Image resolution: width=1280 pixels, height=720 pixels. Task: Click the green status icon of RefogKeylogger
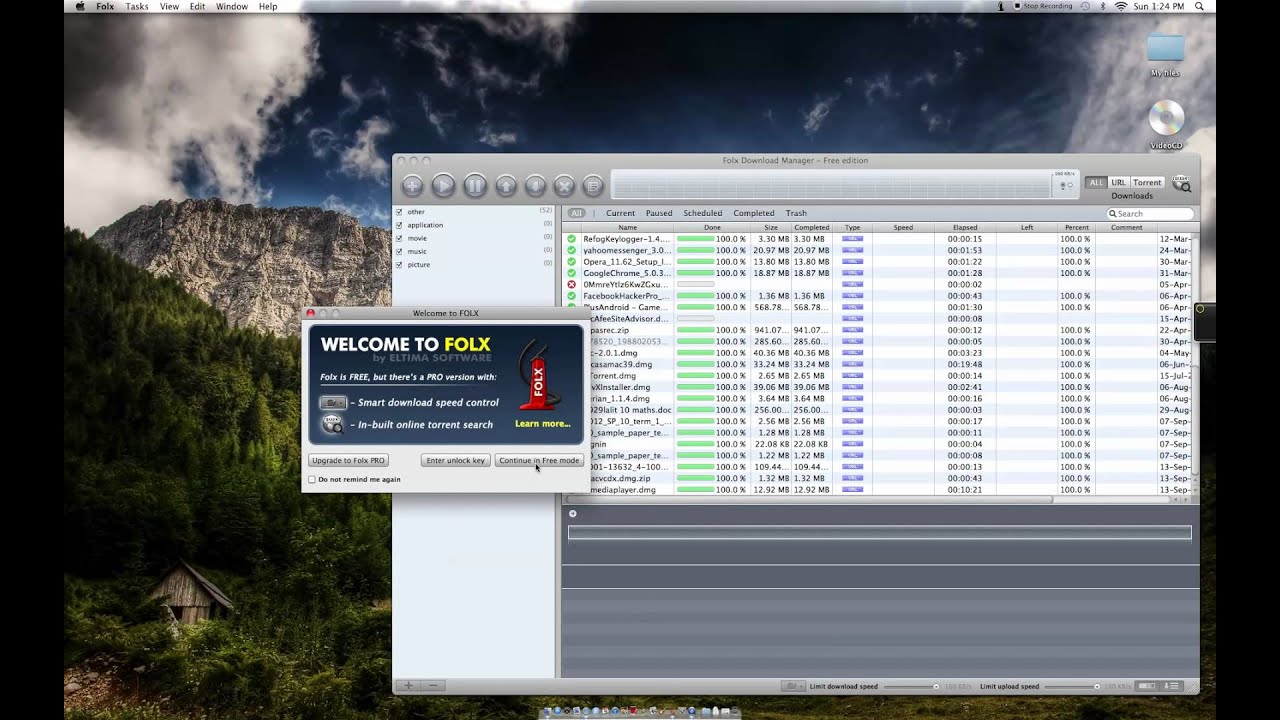[x=572, y=239]
